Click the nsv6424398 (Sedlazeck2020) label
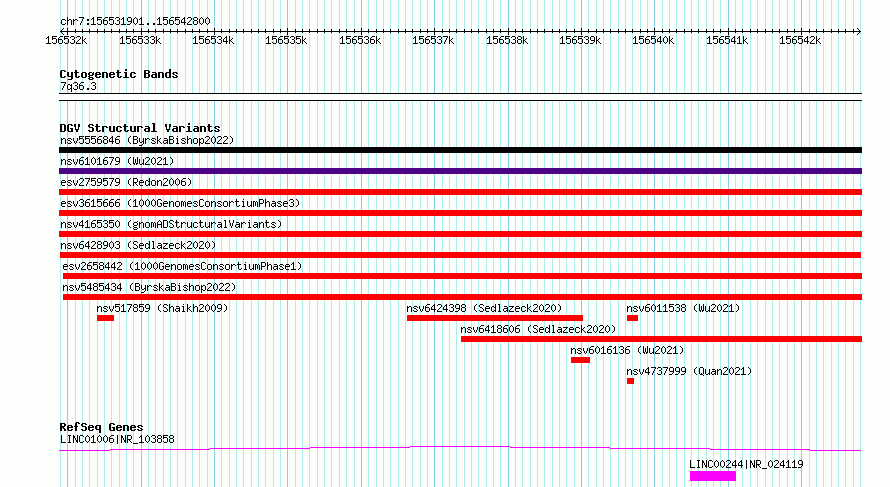Screen dimensions: 890x487 click(484, 308)
